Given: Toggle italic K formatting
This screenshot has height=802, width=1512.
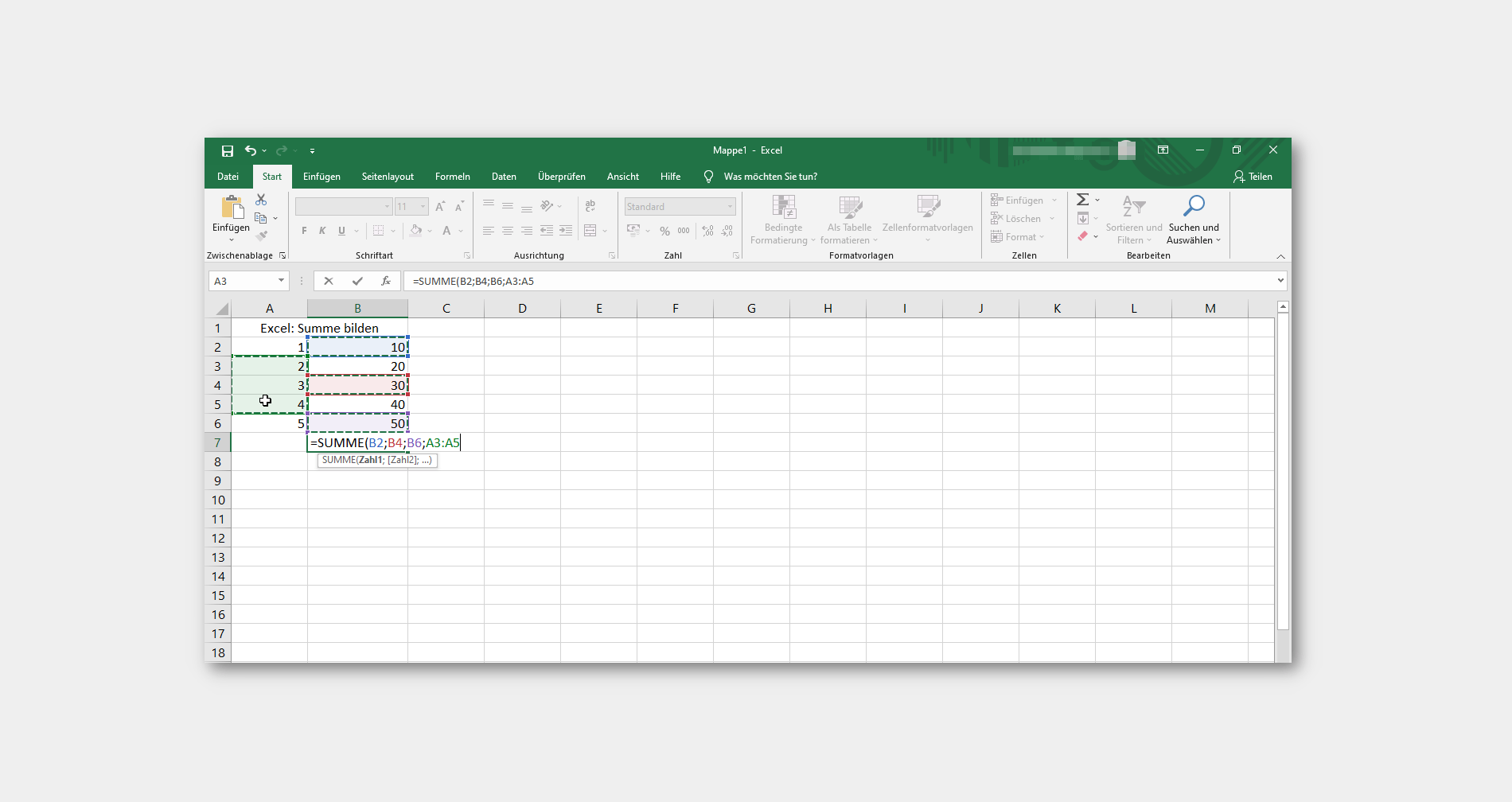Looking at the screenshot, I should (x=322, y=231).
